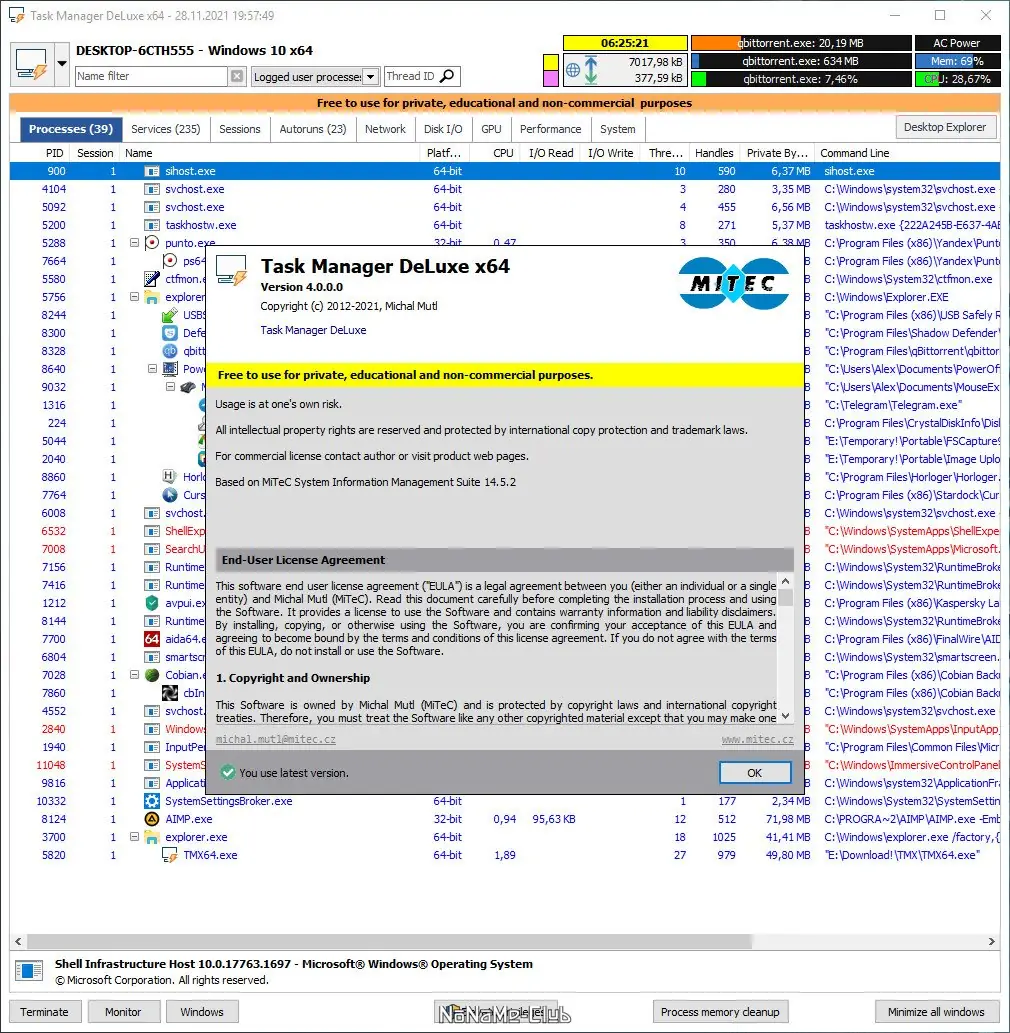Click the monitor icon button at top left

[32, 64]
